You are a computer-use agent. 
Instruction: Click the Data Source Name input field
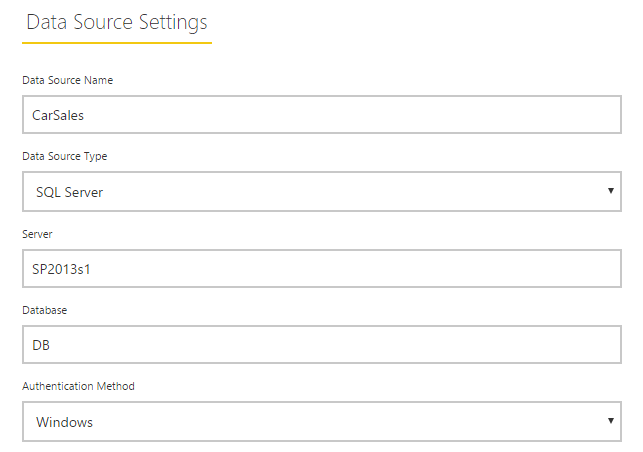click(322, 114)
